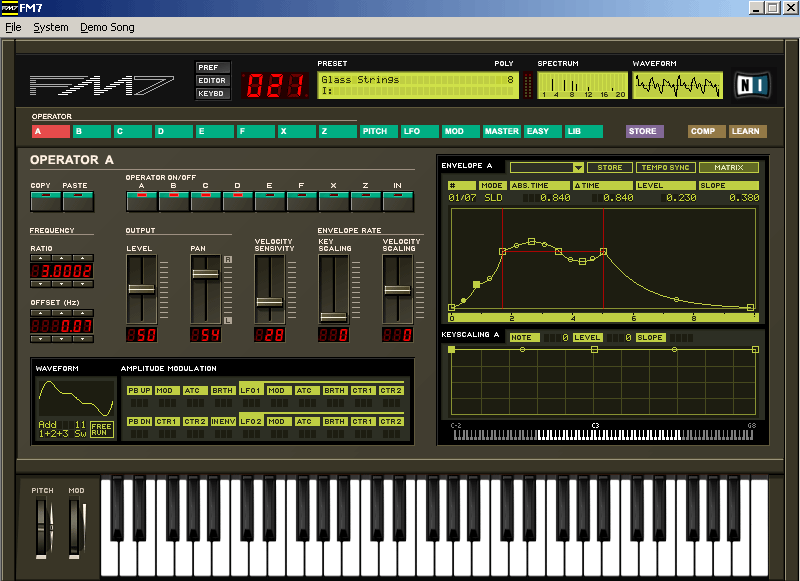Click the FREE RUN indicator in Waveform
Image resolution: width=800 pixels, height=581 pixels.
(x=101, y=430)
